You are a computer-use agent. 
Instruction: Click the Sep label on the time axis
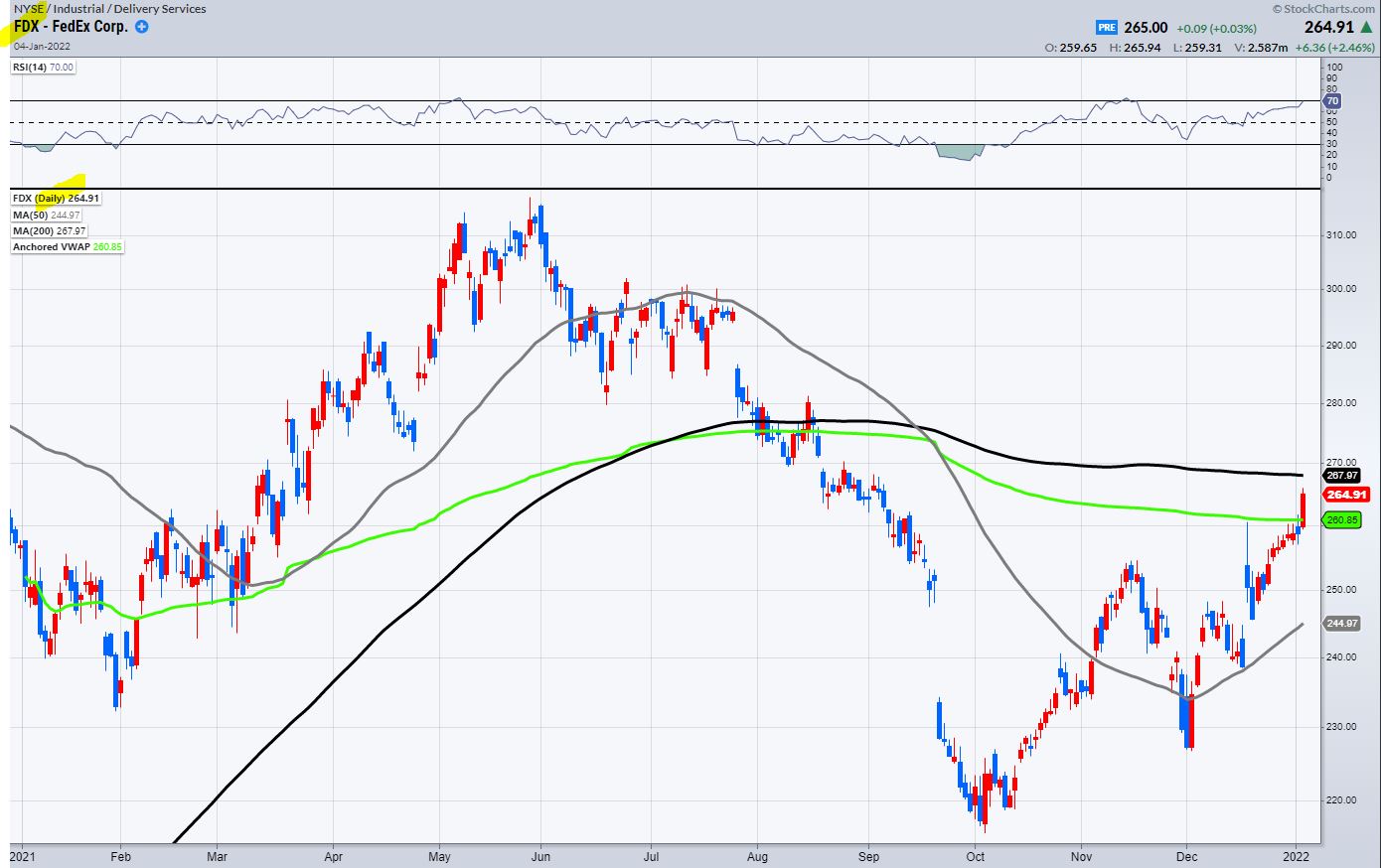point(868,856)
